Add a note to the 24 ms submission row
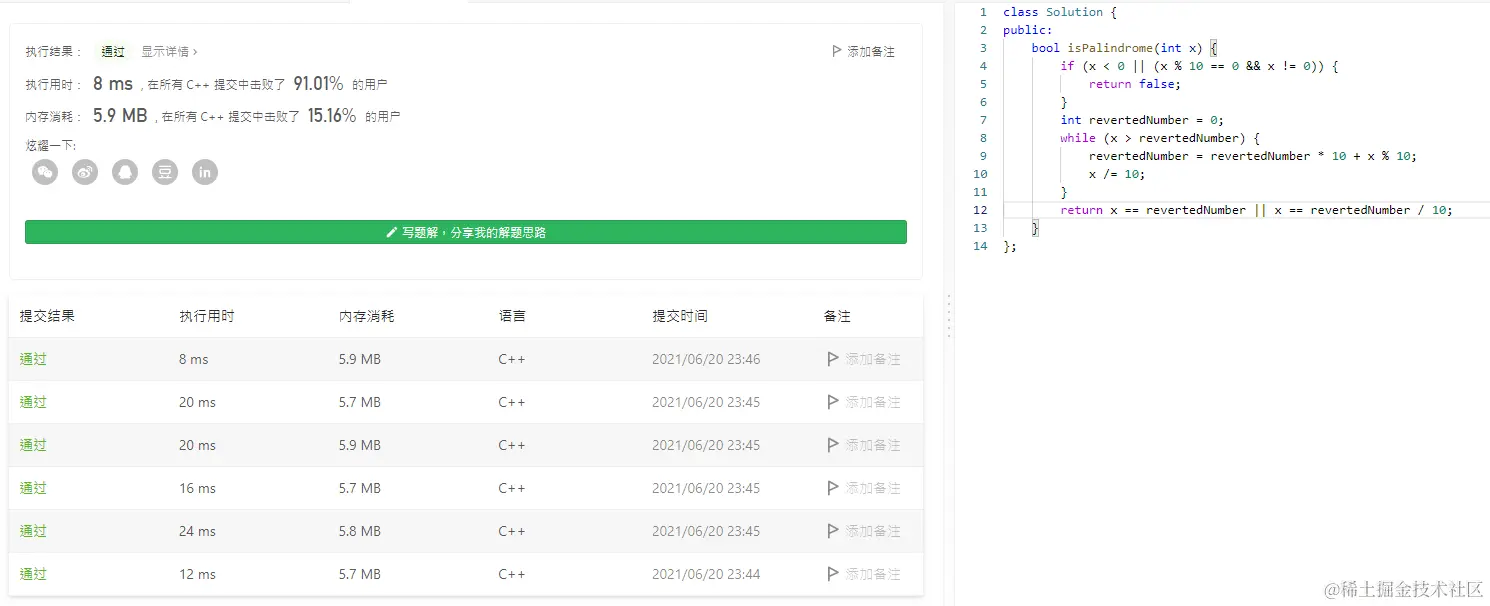1490x606 pixels. click(863, 531)
